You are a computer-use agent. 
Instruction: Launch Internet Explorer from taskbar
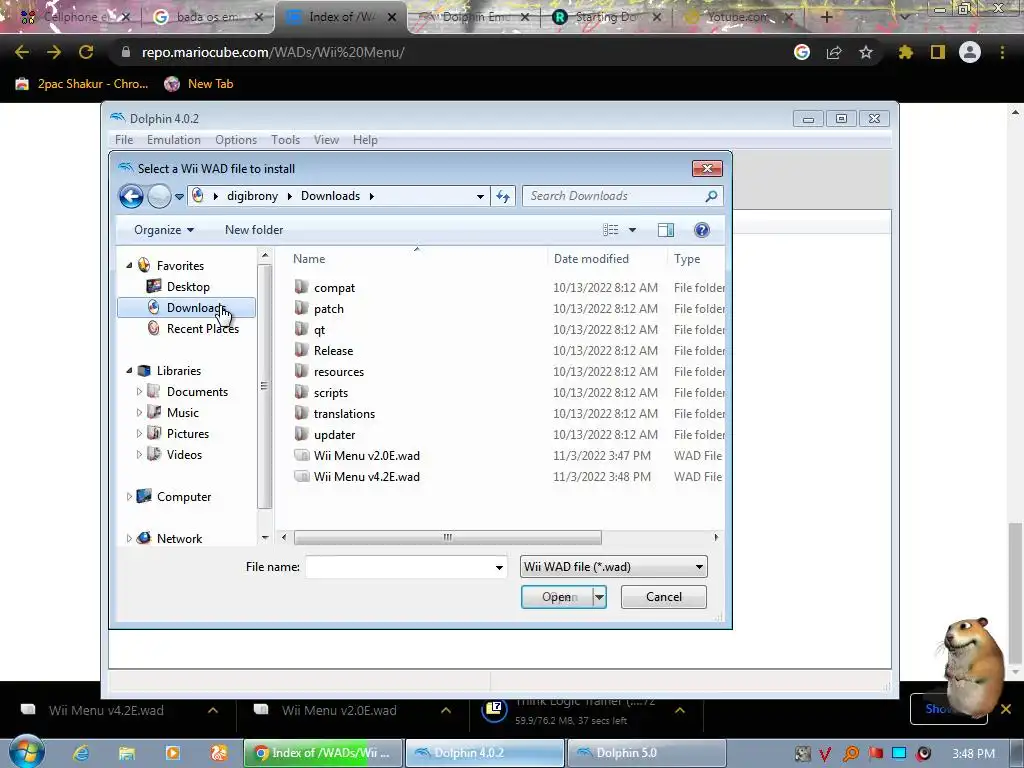click(81, 753)
